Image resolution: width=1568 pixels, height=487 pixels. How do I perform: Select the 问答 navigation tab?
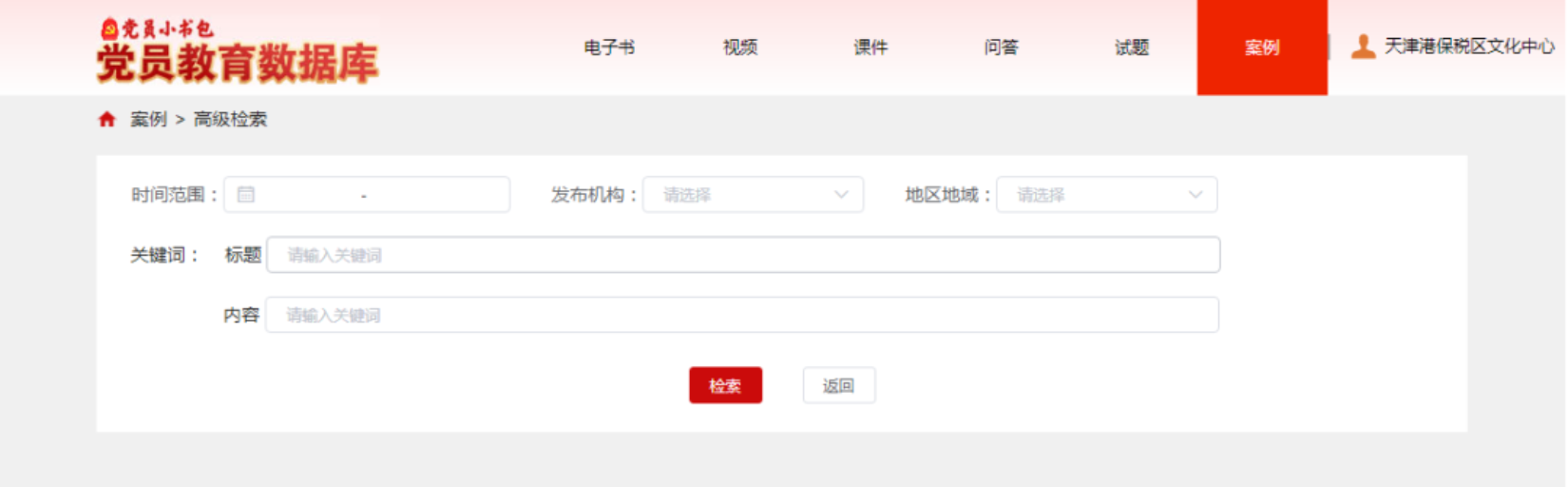pyautogui.click(x=1001, y=48)
